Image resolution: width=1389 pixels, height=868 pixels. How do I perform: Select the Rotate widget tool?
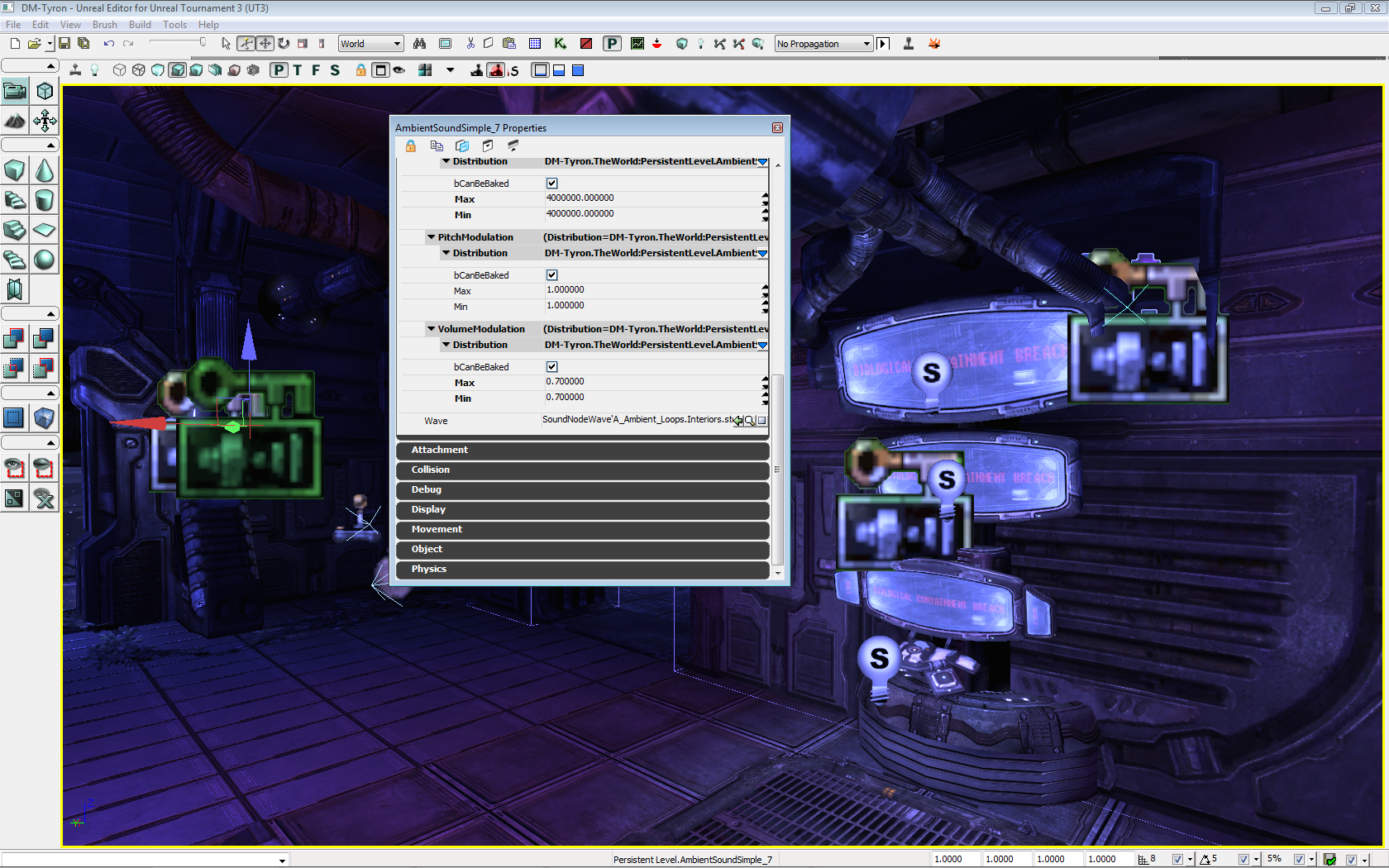coord(284,44)
